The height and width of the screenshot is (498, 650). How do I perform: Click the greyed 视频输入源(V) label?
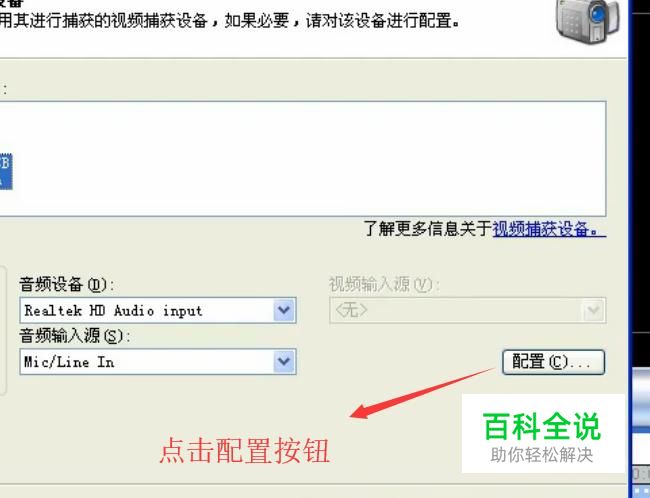[x=384, y=285]
